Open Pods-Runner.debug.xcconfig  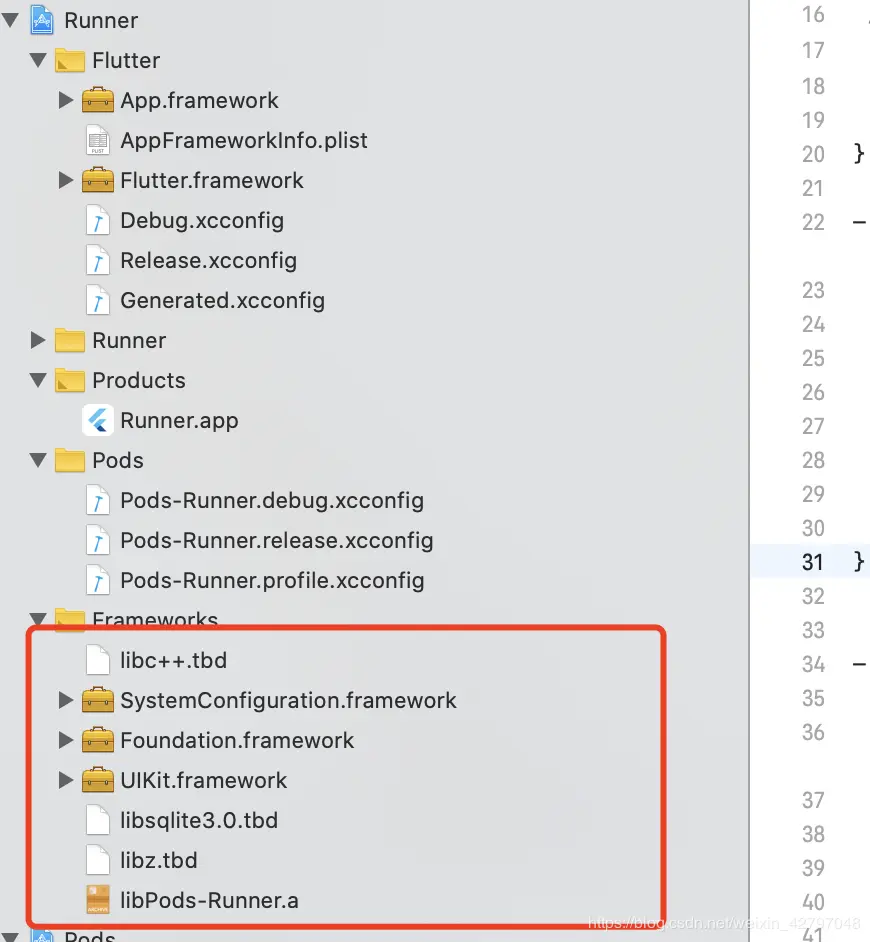click(272, 500)
